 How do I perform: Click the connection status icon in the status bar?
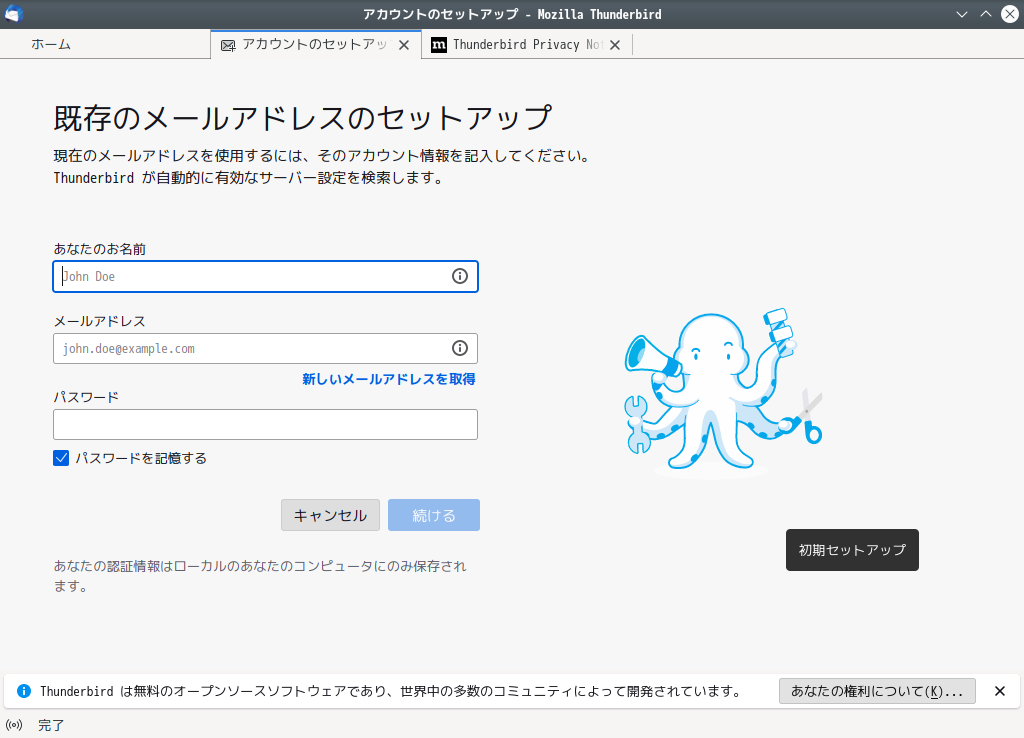point(14,725)
